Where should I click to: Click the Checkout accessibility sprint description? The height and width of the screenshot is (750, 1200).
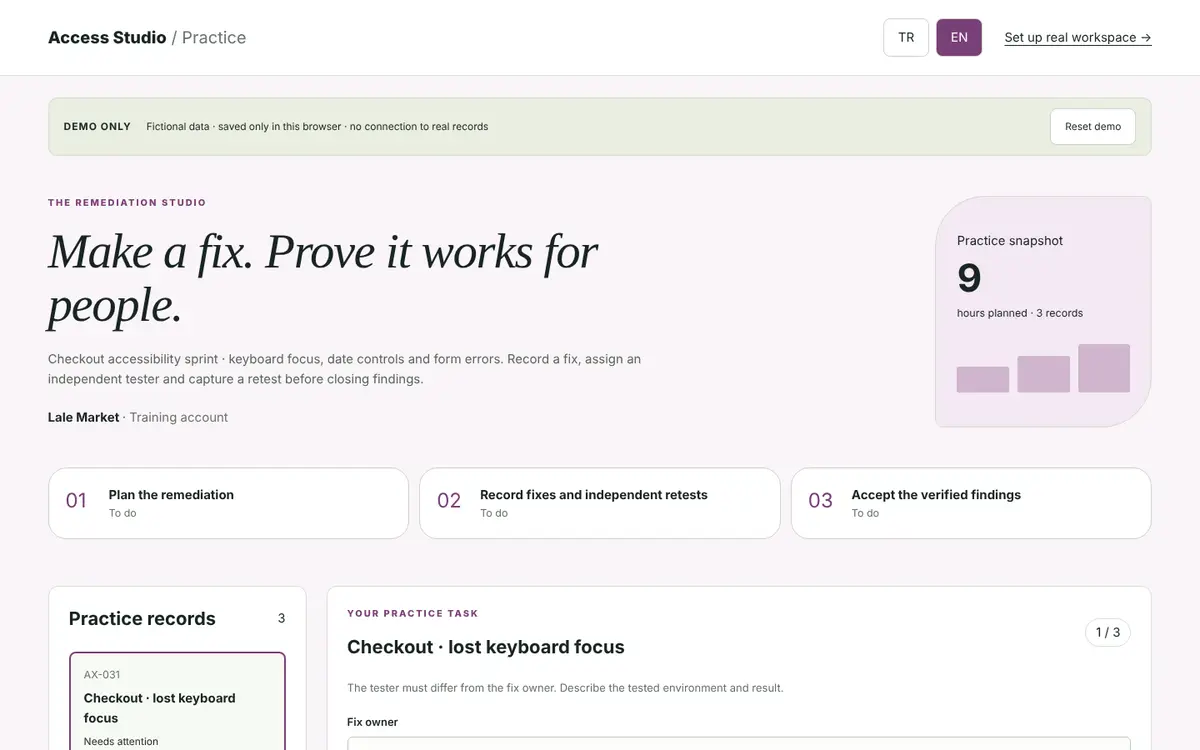(344, 369)
